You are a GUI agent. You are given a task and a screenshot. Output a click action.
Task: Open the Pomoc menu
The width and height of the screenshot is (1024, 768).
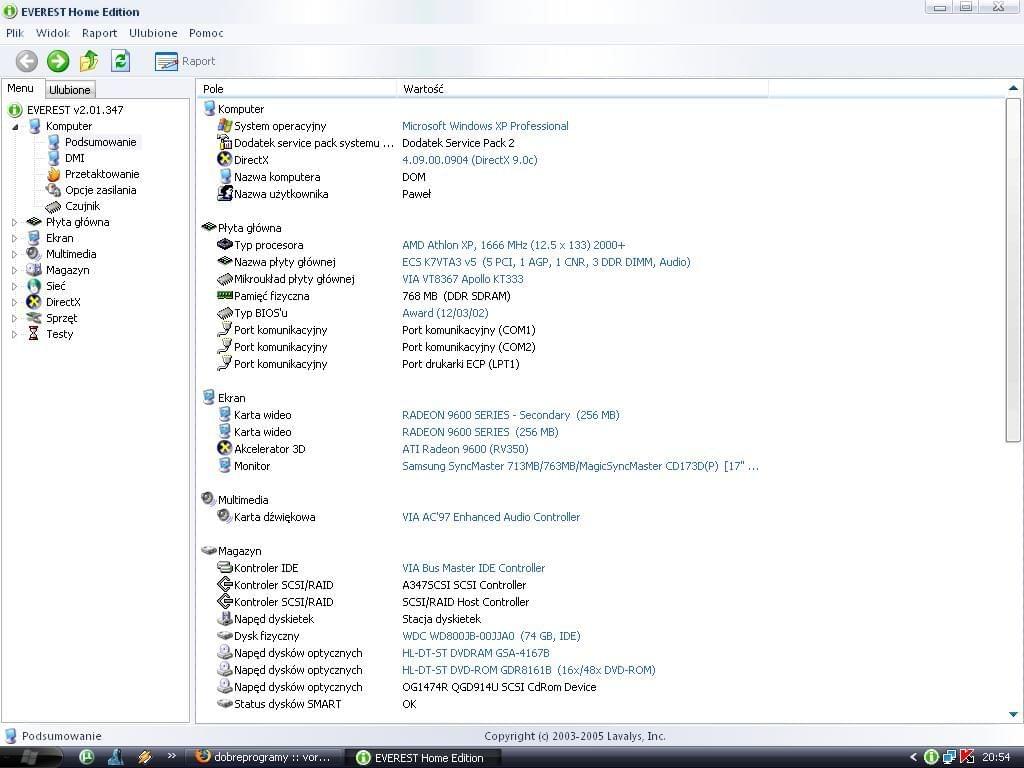point(206,33)
